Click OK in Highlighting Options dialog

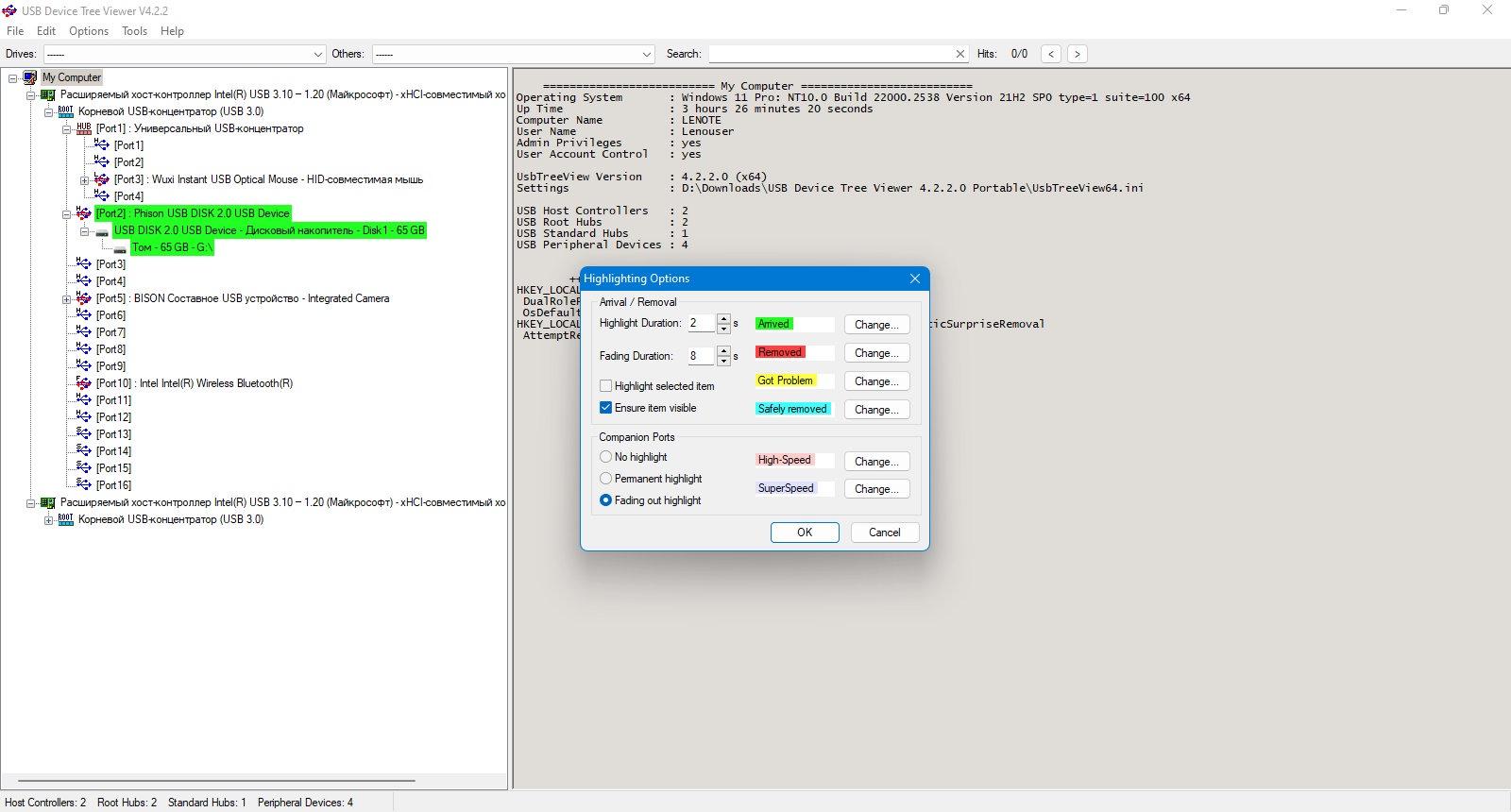(x=804, y=533)
